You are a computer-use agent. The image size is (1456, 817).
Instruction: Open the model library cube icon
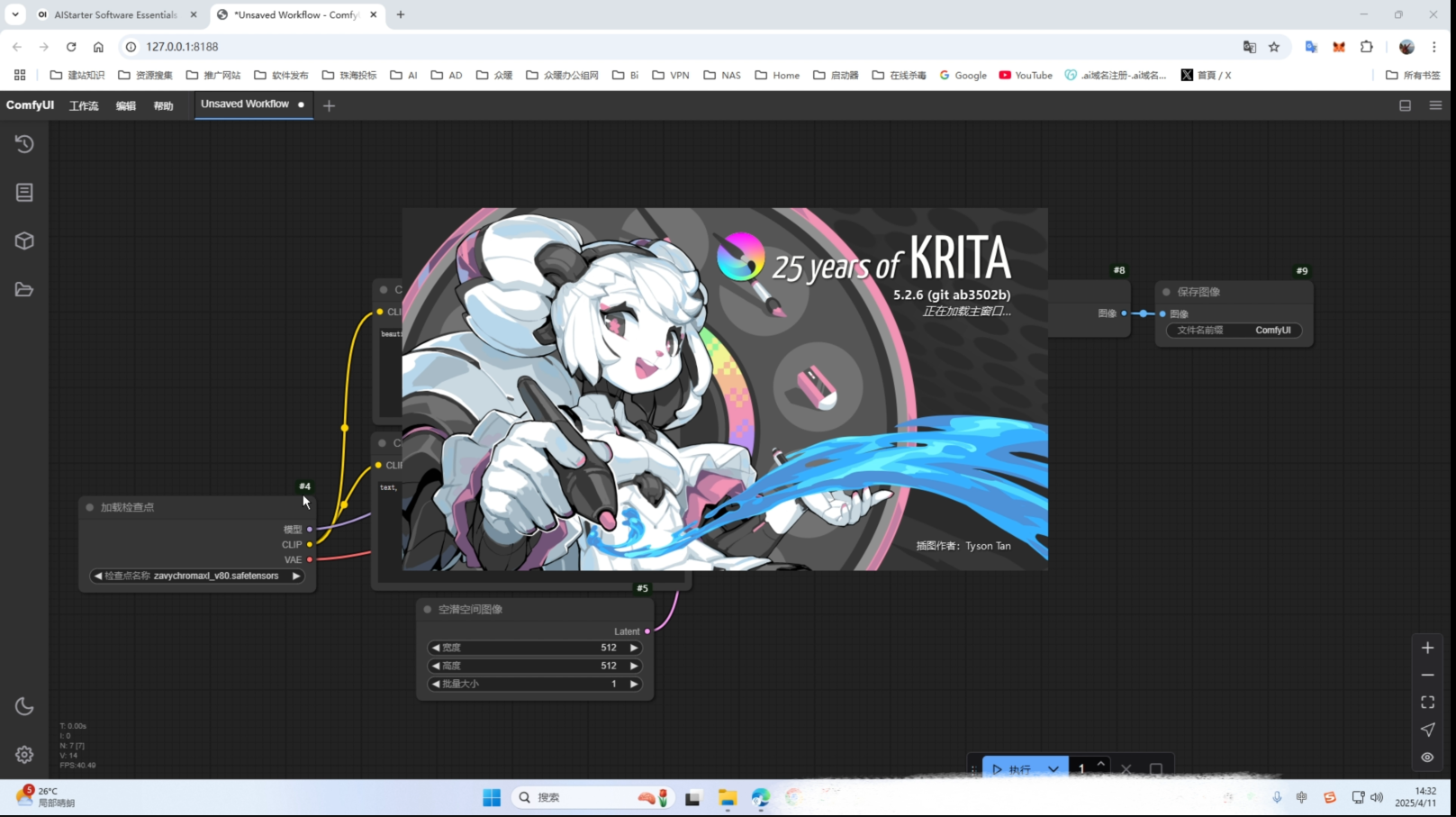point(24,241)
